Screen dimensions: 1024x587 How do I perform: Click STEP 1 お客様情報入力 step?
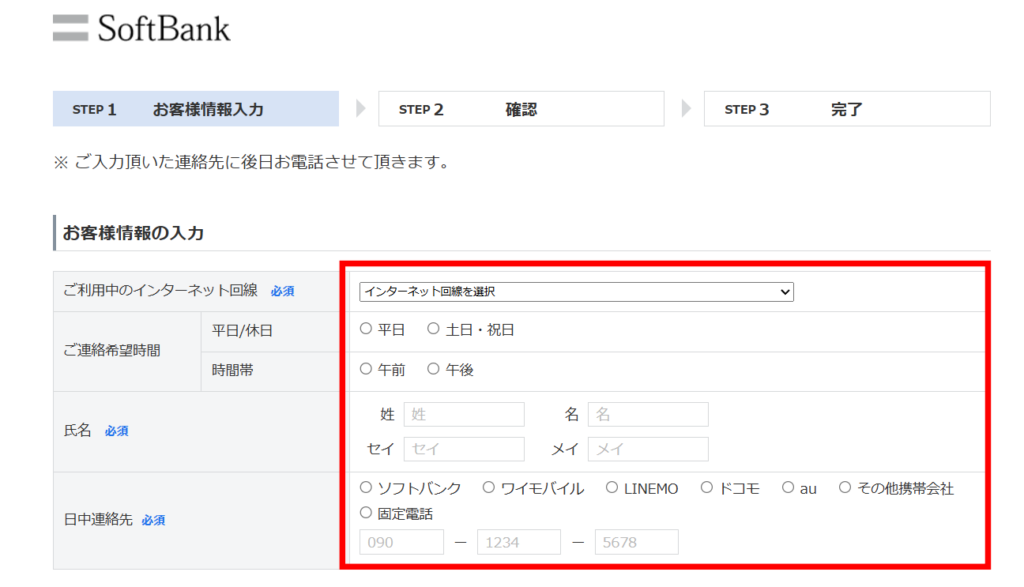click(196, 109)
